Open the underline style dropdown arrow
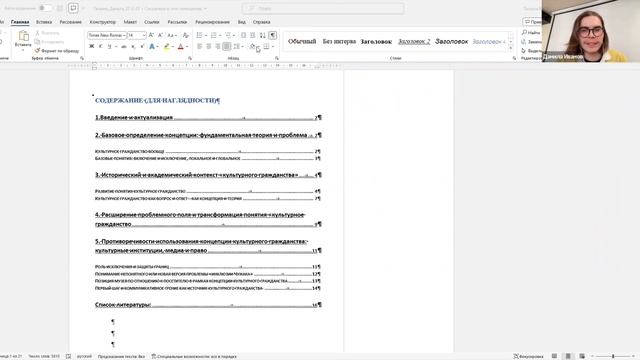This screenshot has width=640, height=360. 116,47
